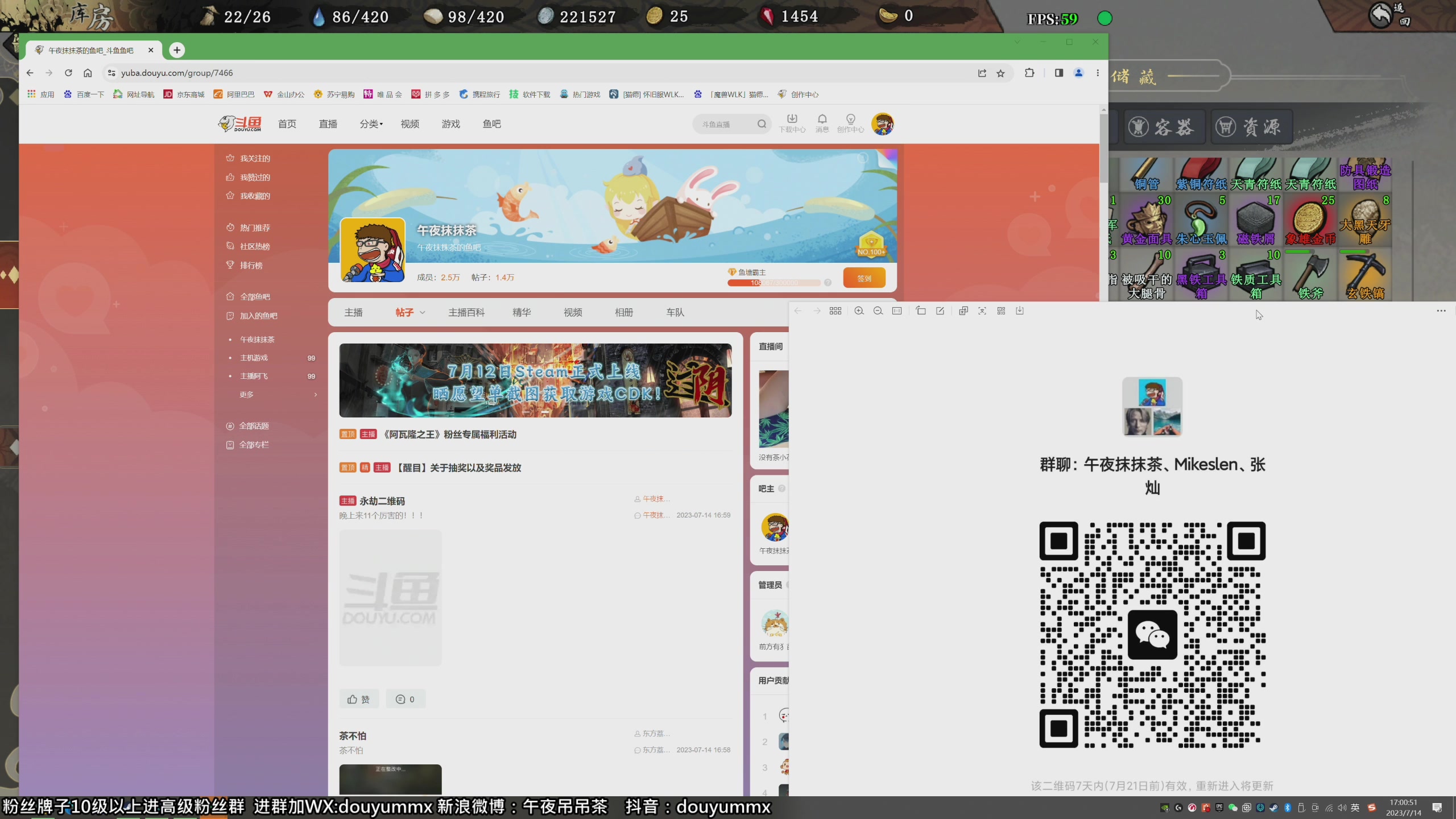Switch to the 精华 tab
1456x819 pixels.
coord(522,312)
